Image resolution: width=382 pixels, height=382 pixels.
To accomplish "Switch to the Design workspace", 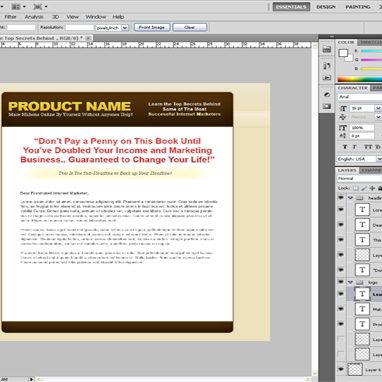I will click(326, 7).
